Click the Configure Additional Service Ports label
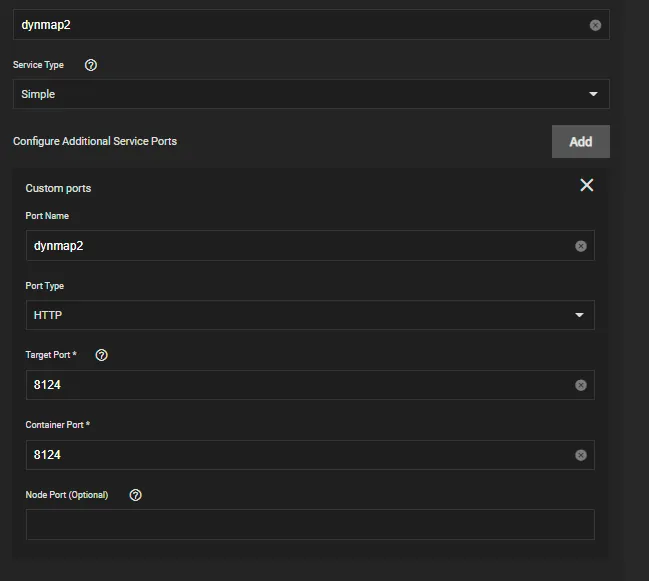Viewport: 649px width, 581px height. pos(95,141)
